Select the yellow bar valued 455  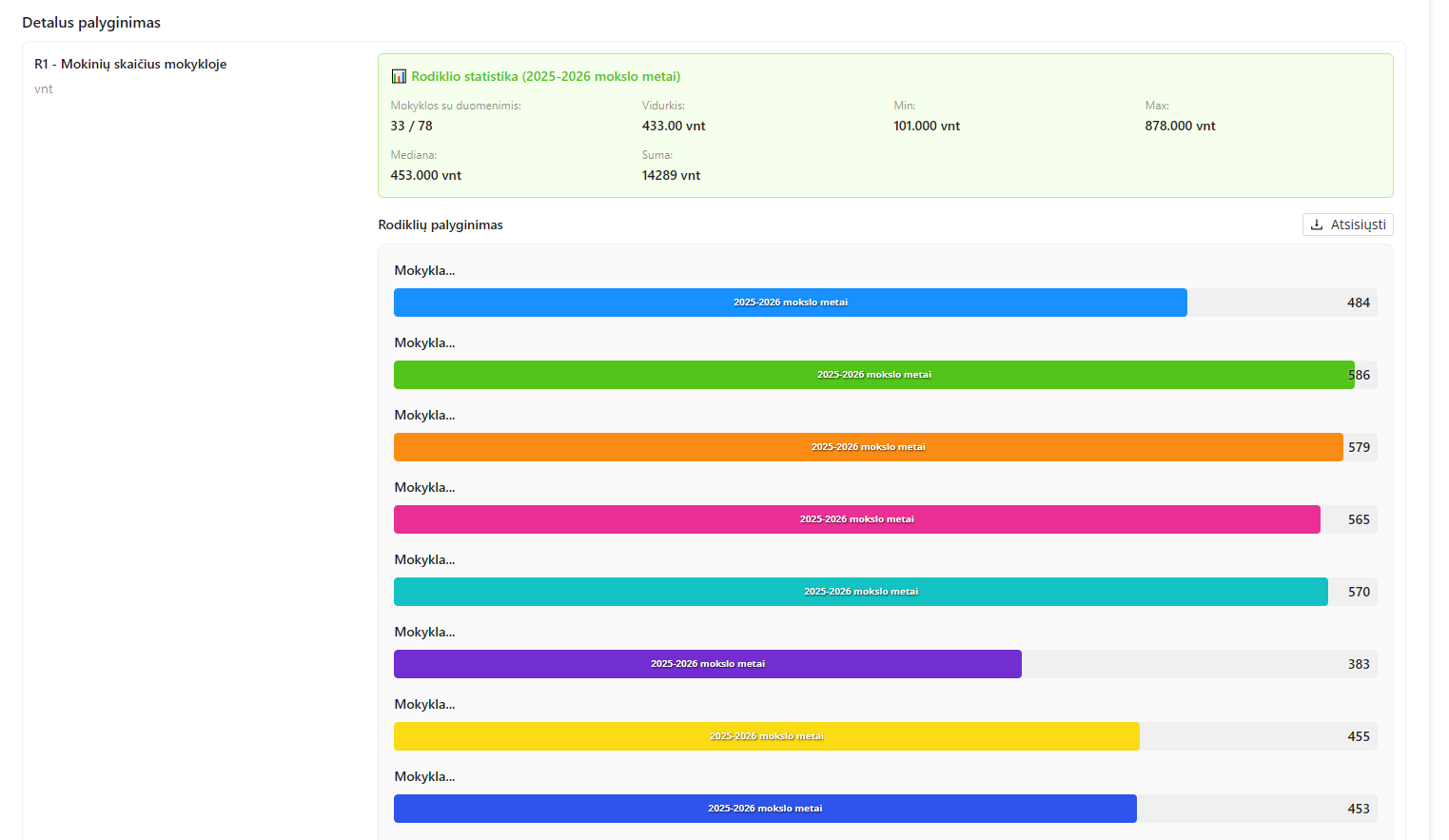coord(766,736)
